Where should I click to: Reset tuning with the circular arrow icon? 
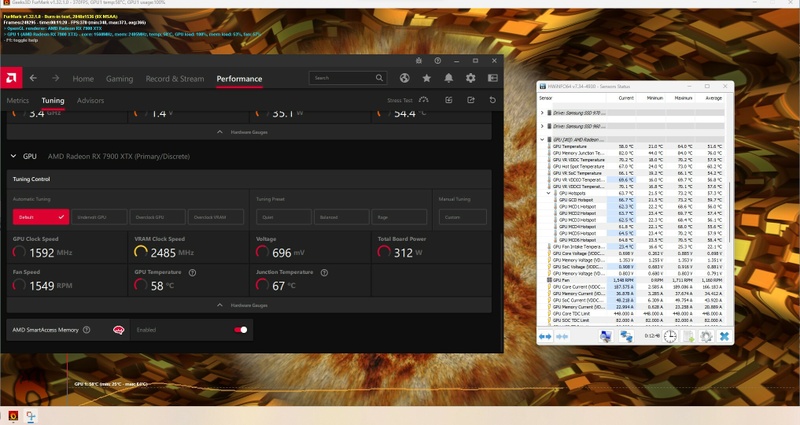point(492,100)
